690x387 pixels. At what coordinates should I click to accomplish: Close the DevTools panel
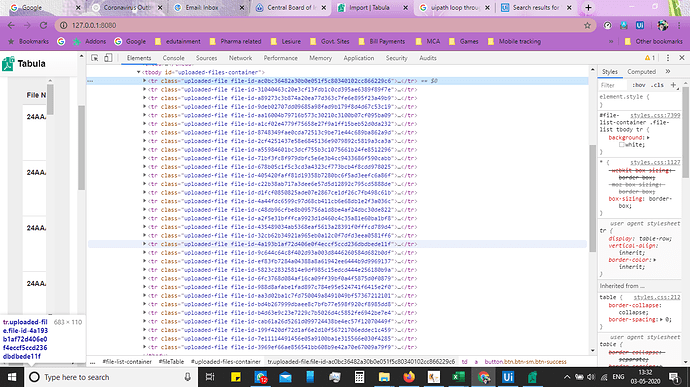click(682, 58)
